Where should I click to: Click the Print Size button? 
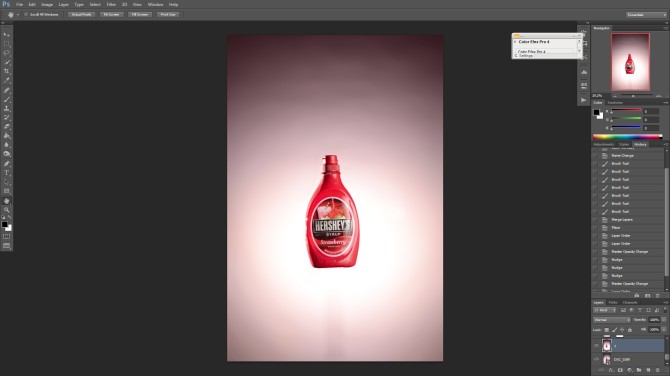pyautogui.click(x=168, y=15)
